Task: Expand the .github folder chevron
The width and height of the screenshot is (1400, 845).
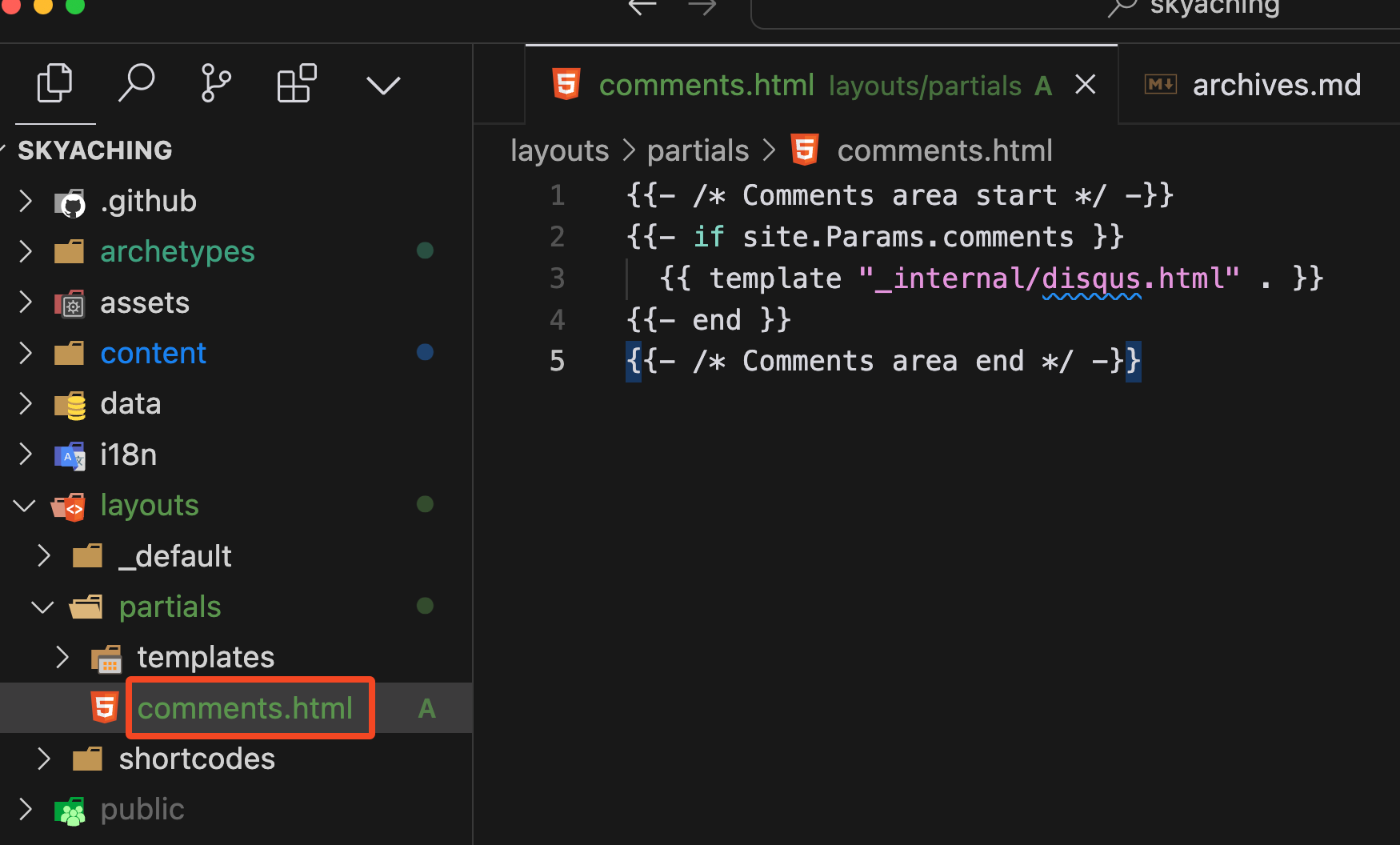Action: click(26, 201)
